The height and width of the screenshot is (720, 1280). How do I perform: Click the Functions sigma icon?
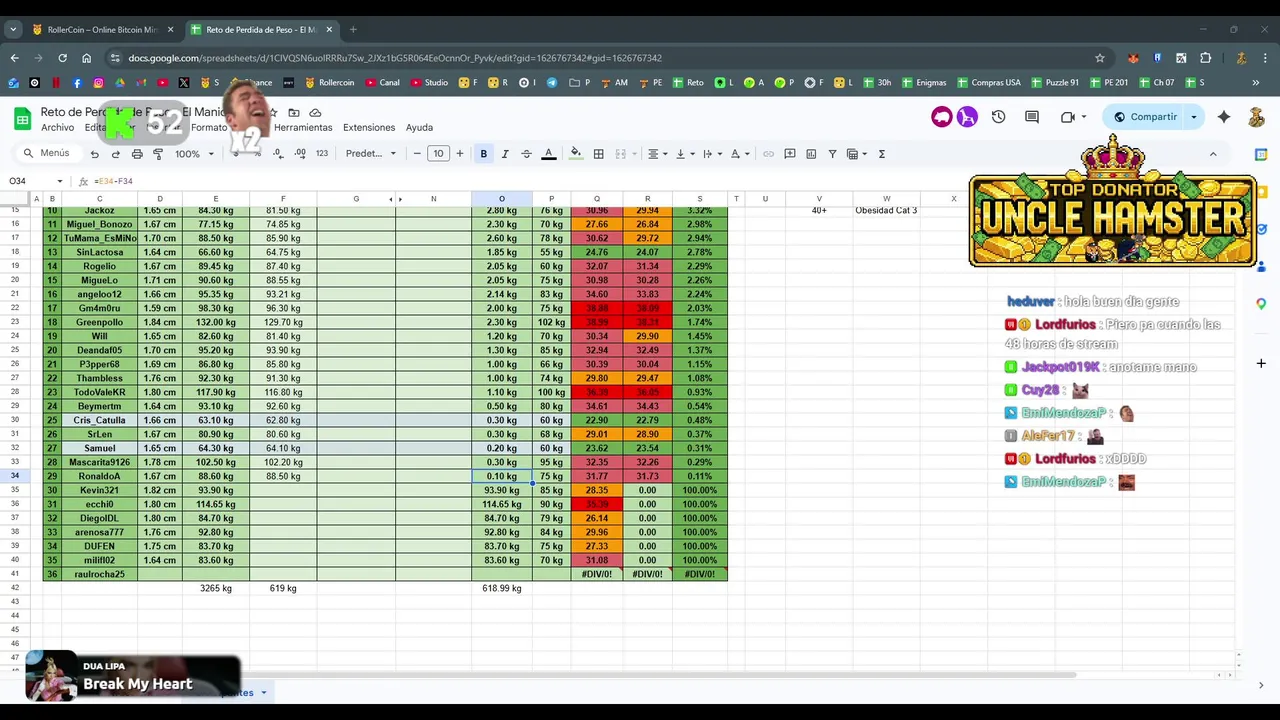(881, 154)
